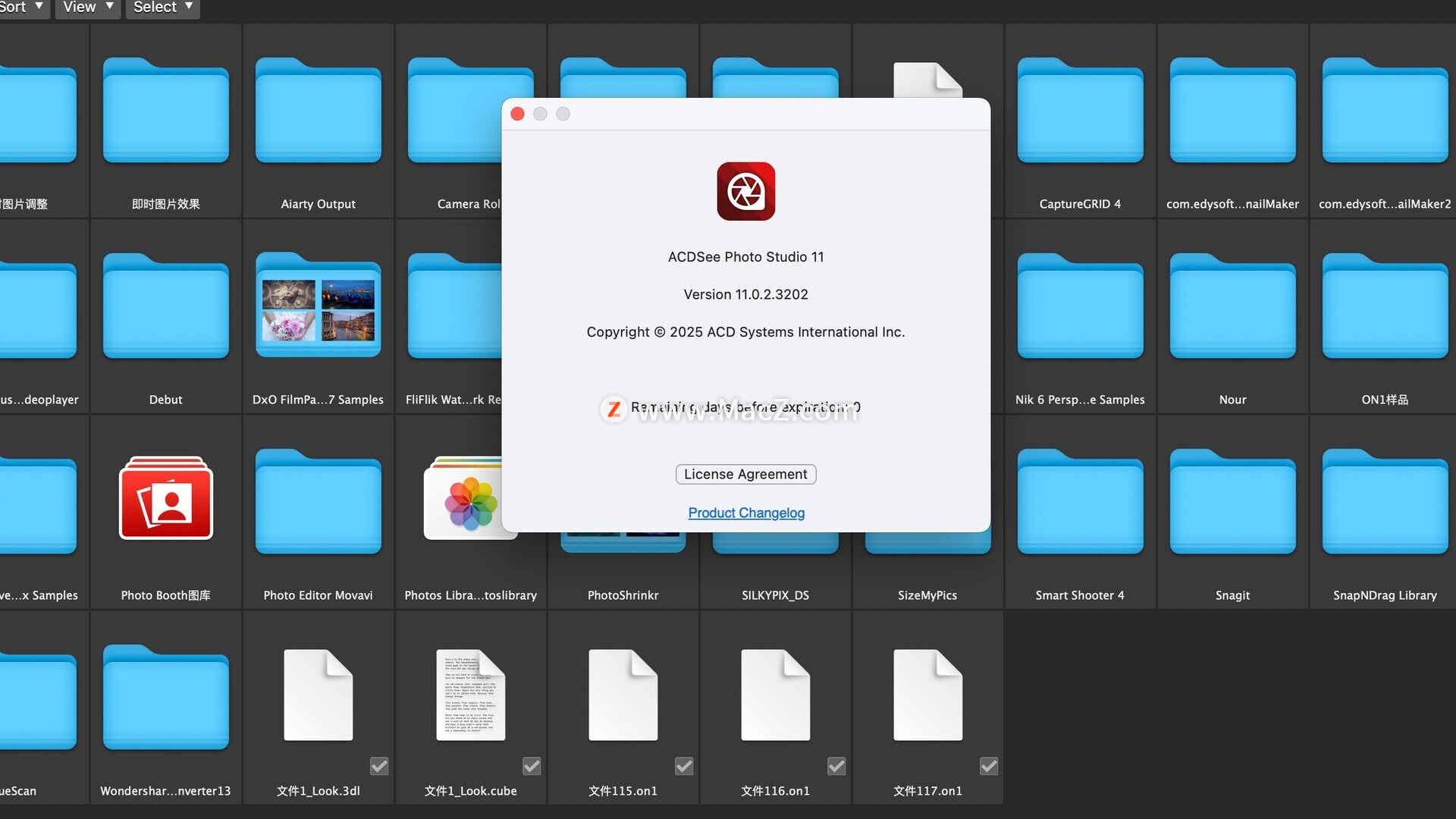Close the About dialog with red button
The width and height of the screenshot is (1456, 819).
click(518, 114)
